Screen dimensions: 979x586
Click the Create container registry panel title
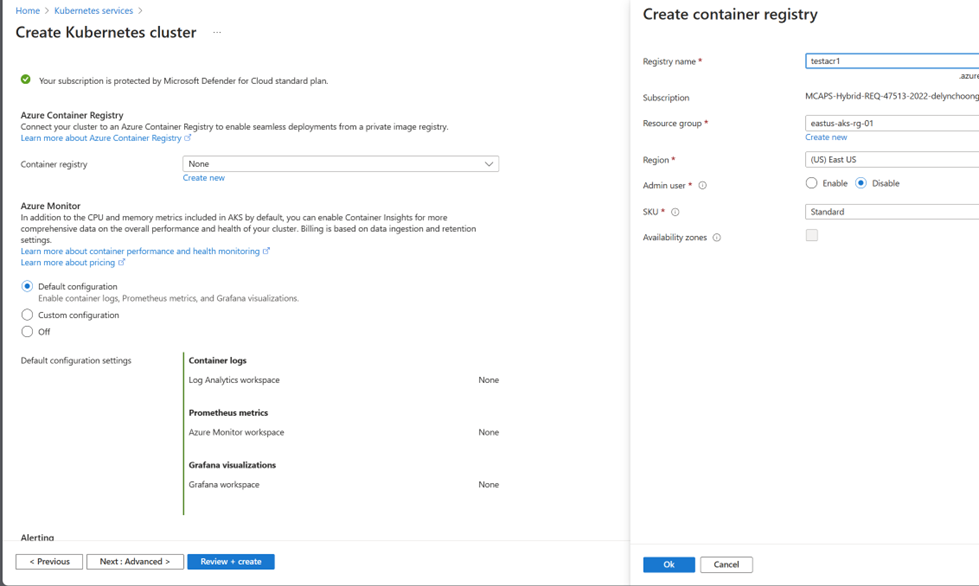tap(730, 14)
